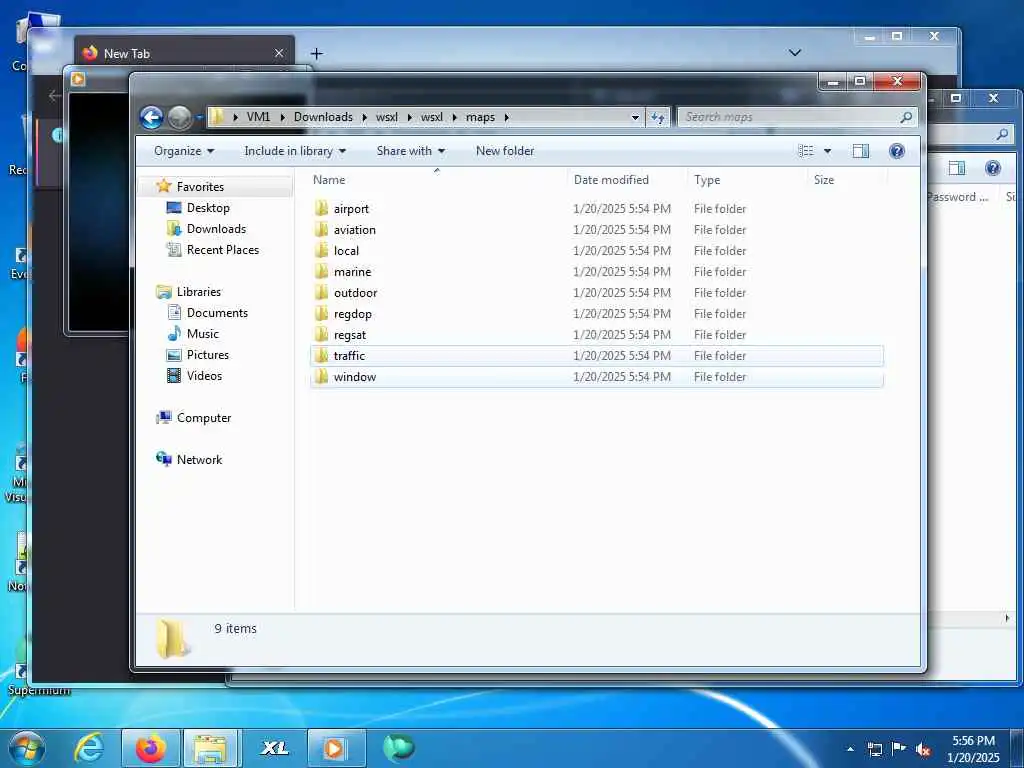Open the Documents library
Viewport: 1024px width, 768px height.
pos(217,313)
